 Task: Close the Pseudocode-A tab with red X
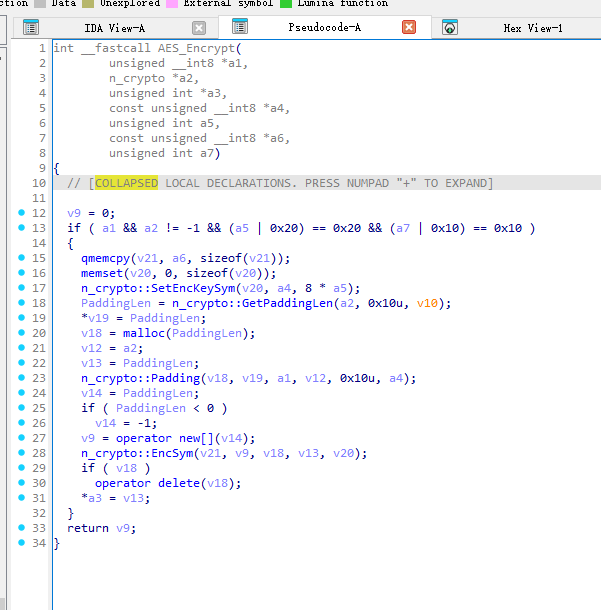point(409,27)
